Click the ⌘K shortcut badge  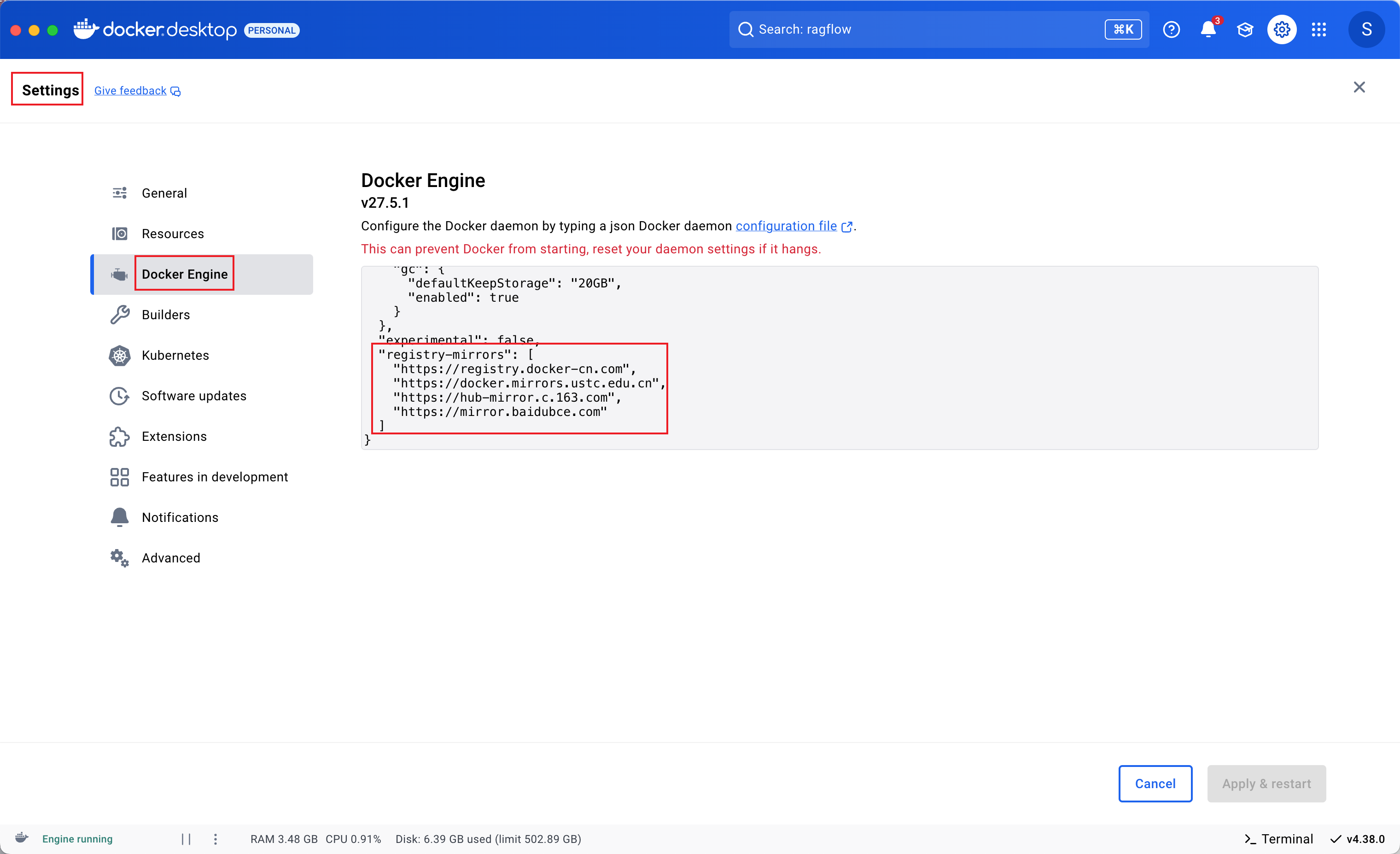[x=1123, y=29]
